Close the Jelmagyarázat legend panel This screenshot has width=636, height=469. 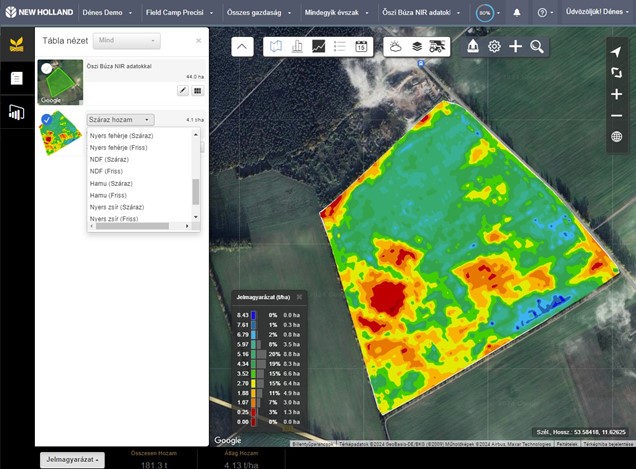point(299,297)
